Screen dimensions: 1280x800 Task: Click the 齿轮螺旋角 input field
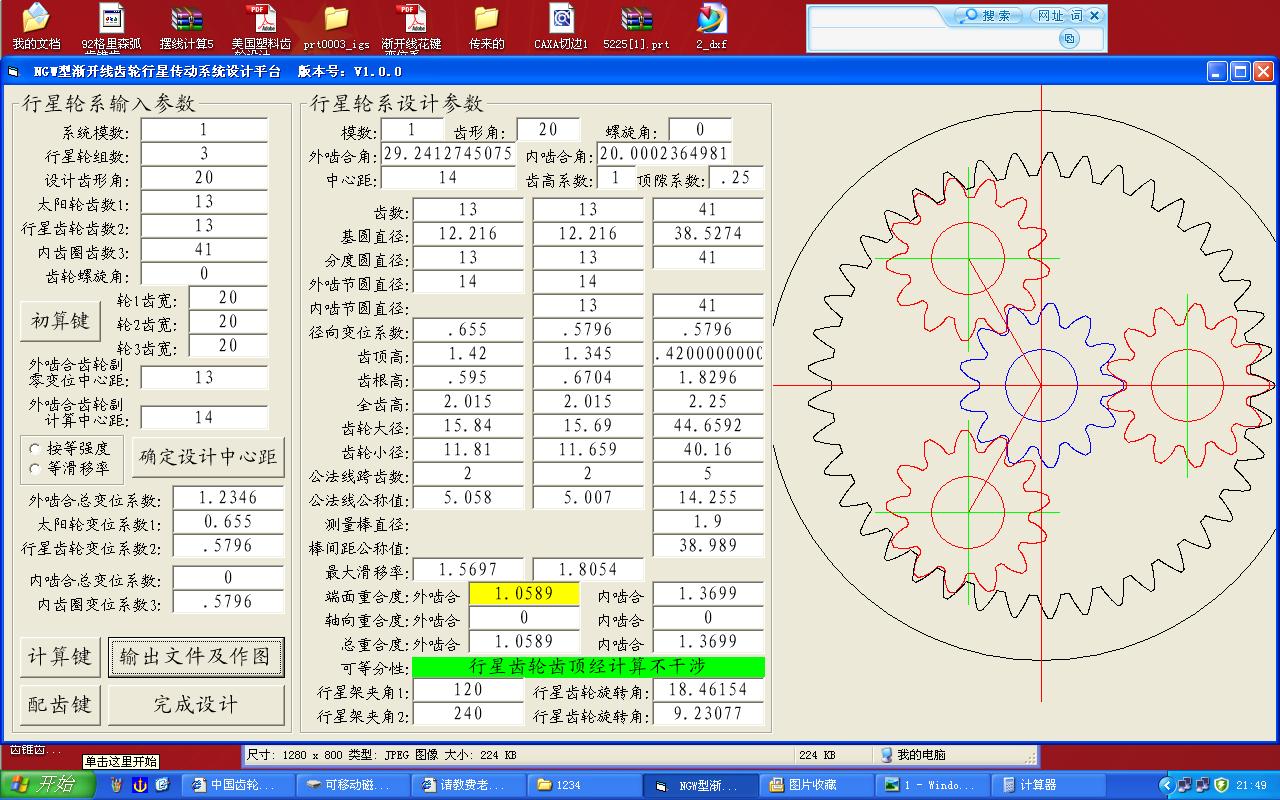[x=204, y=274]
